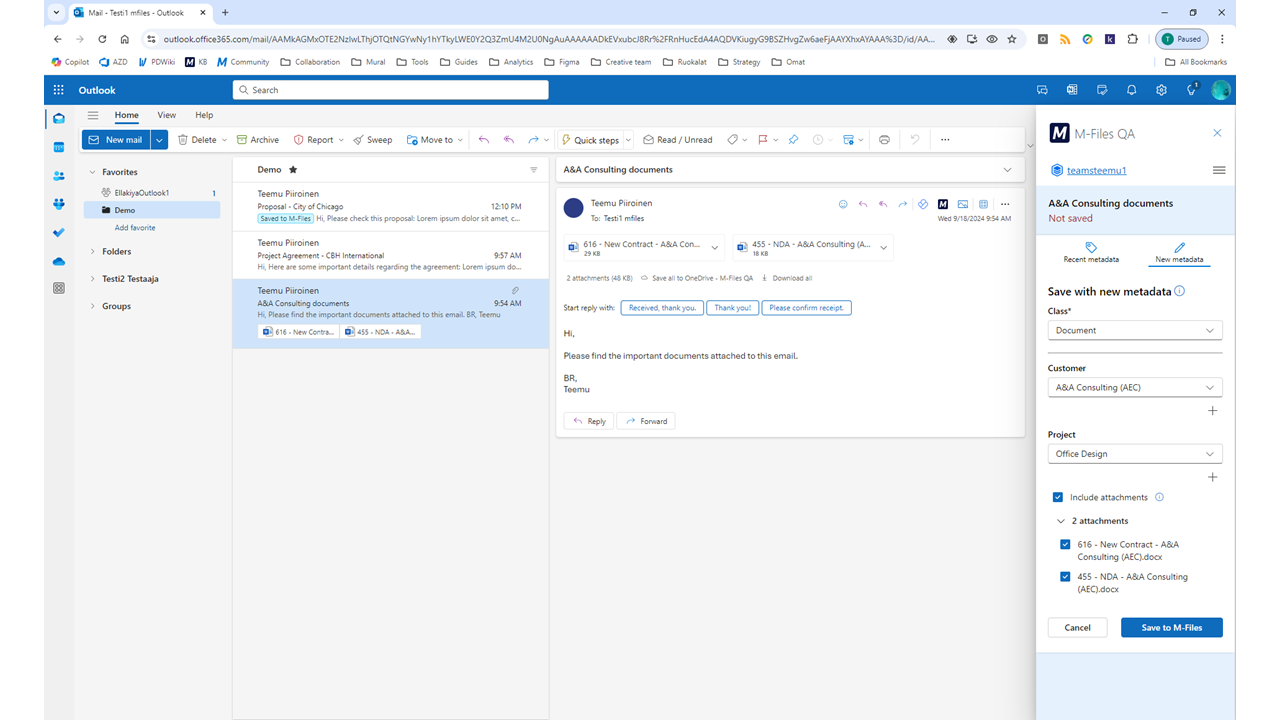Open To Do checkmark app in rail
The width and height of the screenshot is (1280, 720).
coord(59,232)
